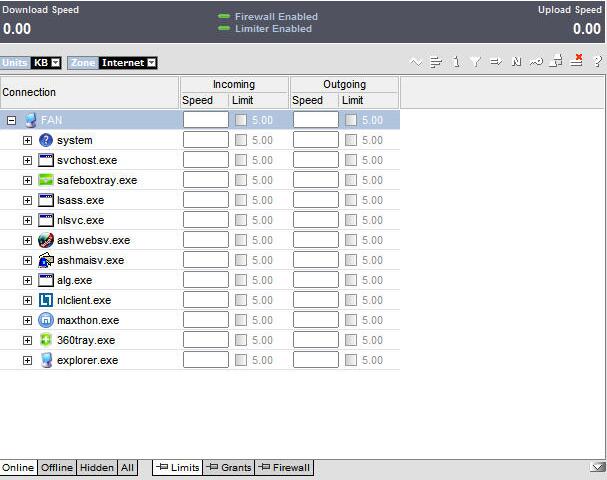Click the Connection column header
This screenshot has width=607, height=480.
tap(89, 92)
